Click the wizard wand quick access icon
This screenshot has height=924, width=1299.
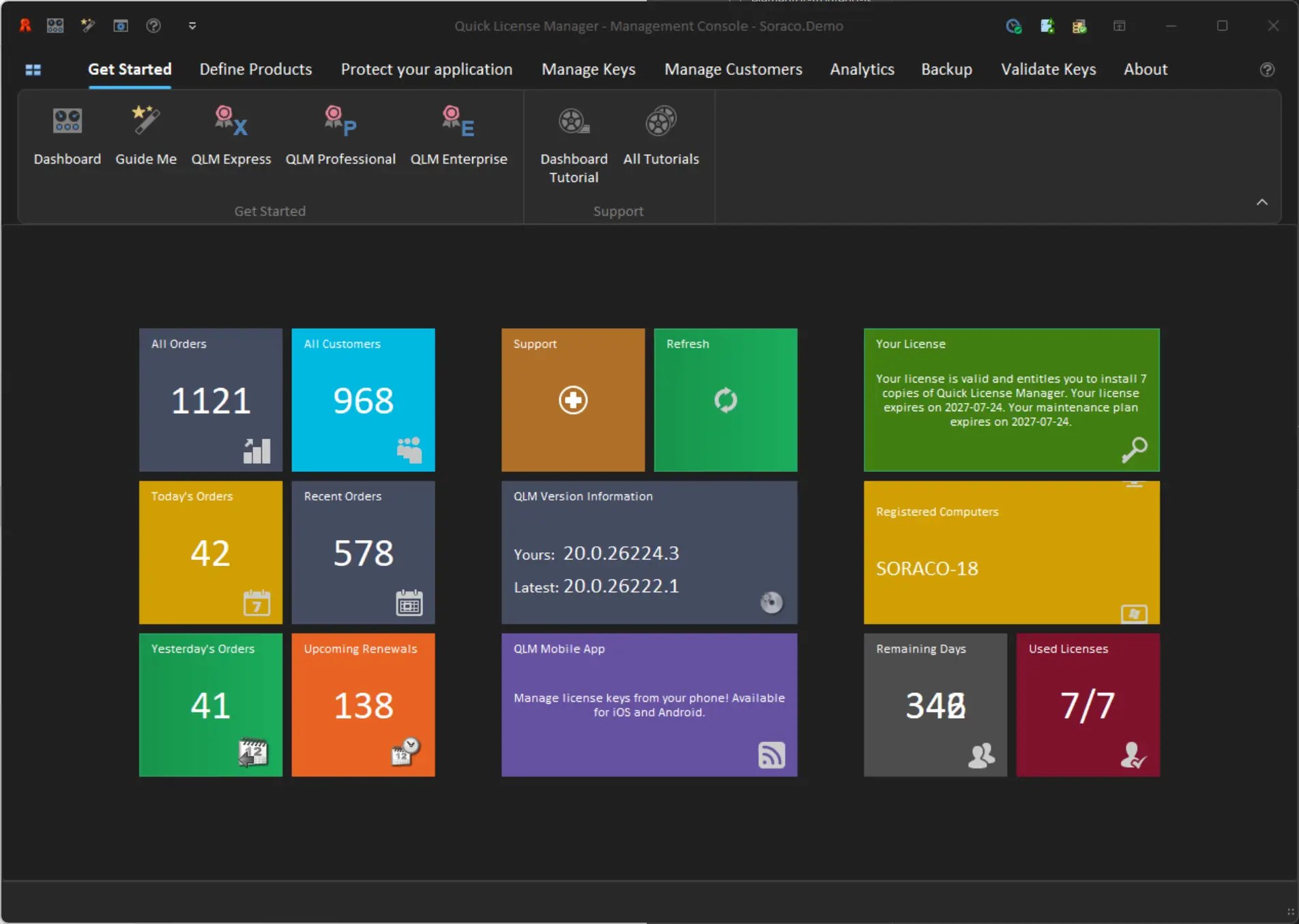pos(88,26)
